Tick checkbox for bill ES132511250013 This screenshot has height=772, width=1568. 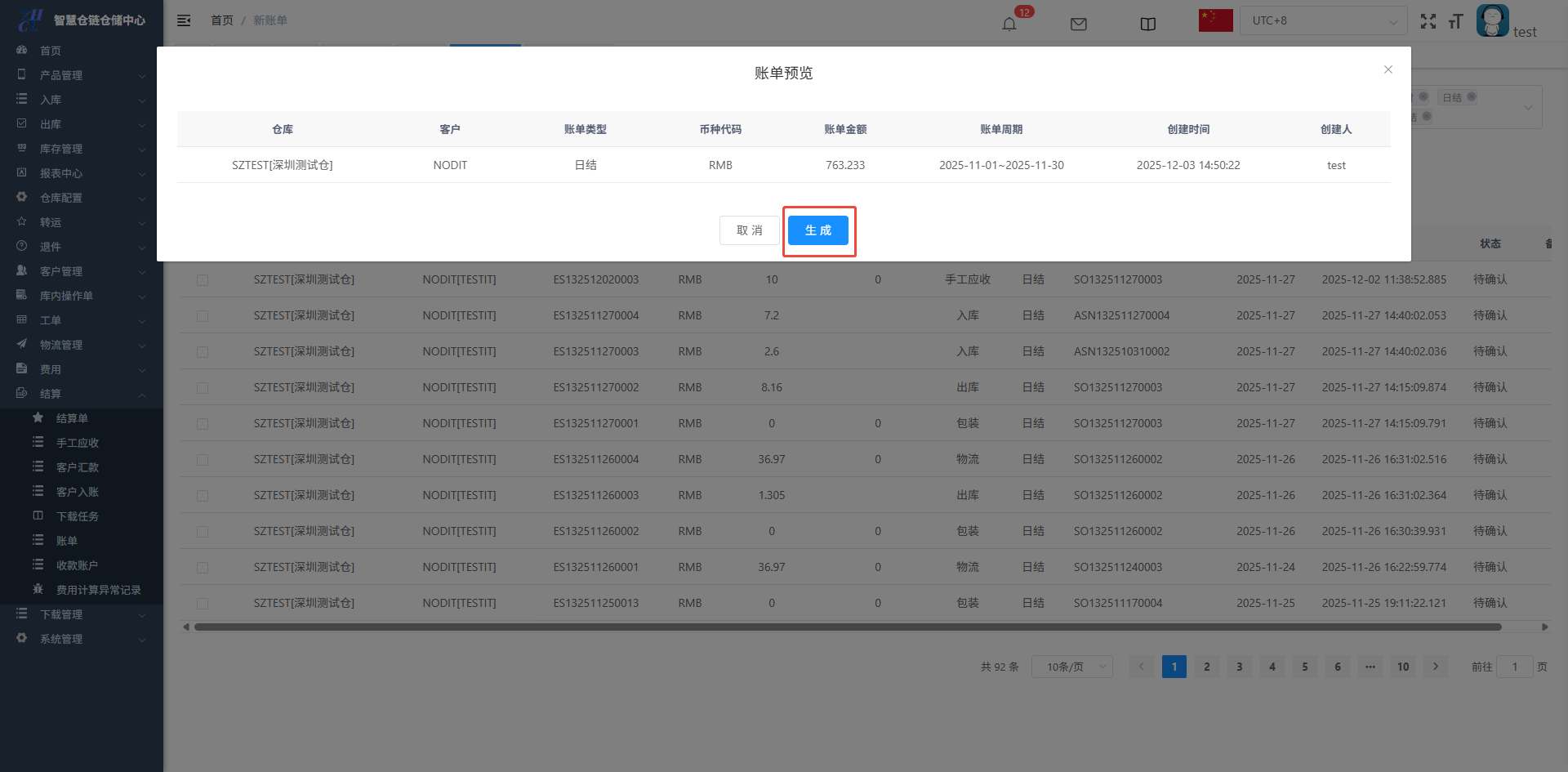[203, 604]
